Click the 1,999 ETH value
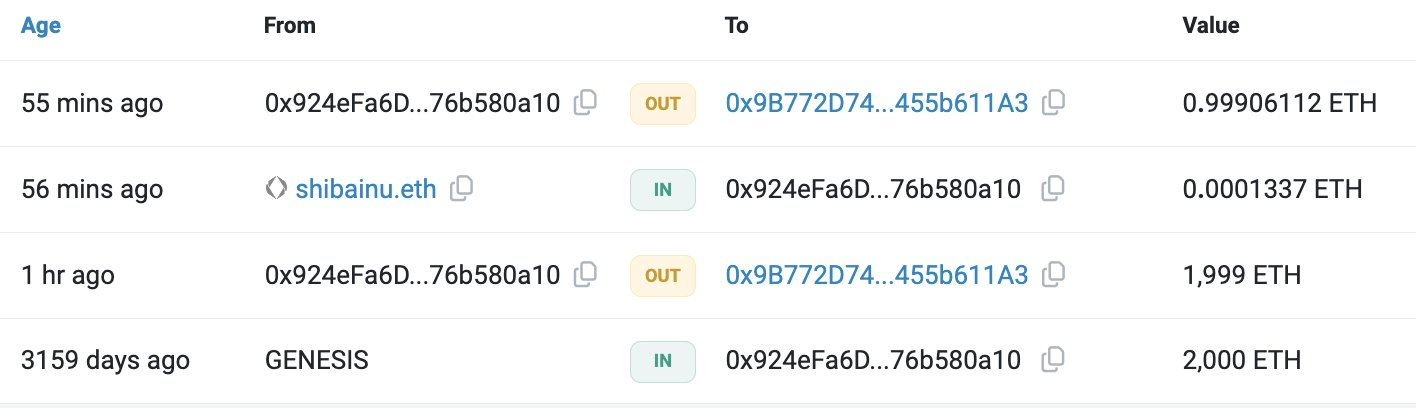The height and width of the screenshot is (408, 1416). coord(1241,274)
